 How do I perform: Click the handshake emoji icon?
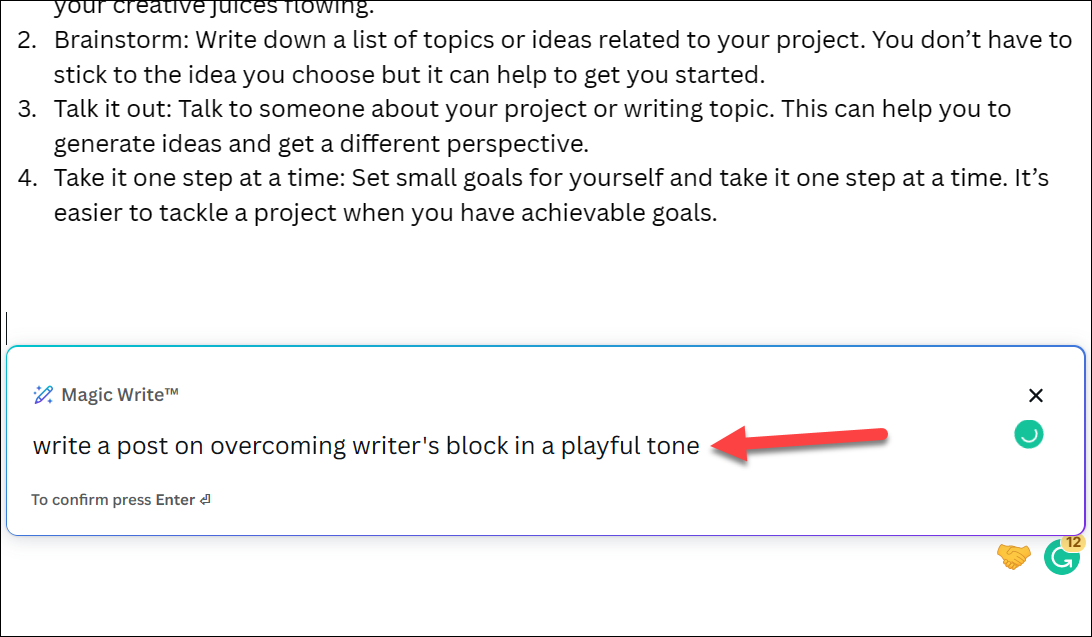(x=1013, y=556)
